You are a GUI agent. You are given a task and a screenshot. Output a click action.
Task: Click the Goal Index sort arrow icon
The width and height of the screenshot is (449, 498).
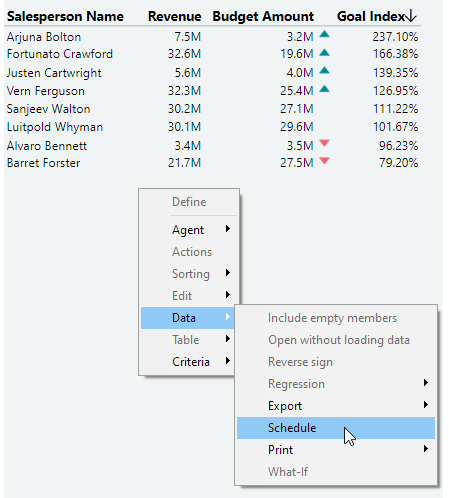[x=412, y=16]
